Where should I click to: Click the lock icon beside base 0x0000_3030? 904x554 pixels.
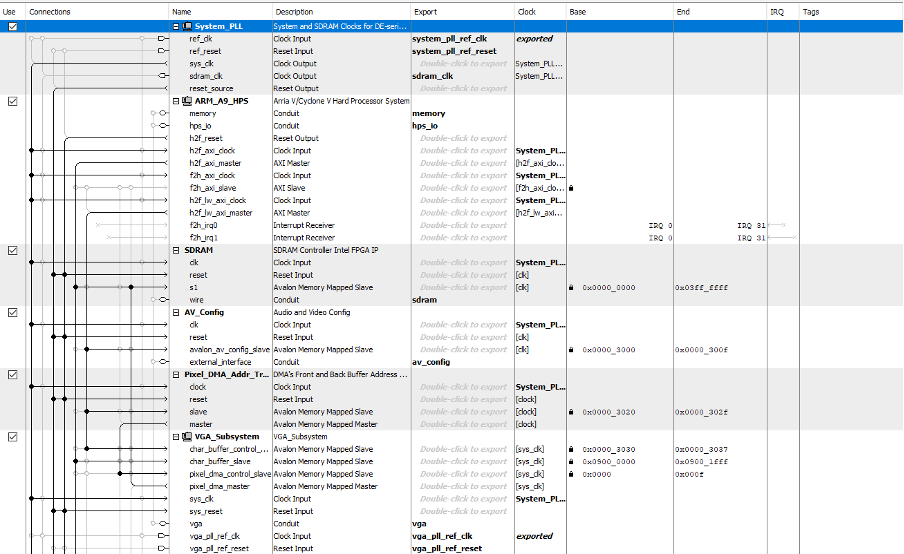click(x=571, y=449)
